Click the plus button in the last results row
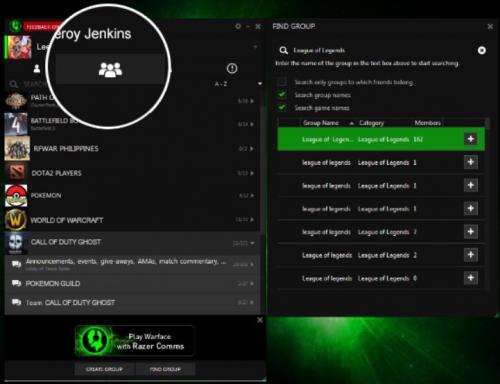Image resolution: width=500 pixels, height=384 pixels. click(471, 278)
